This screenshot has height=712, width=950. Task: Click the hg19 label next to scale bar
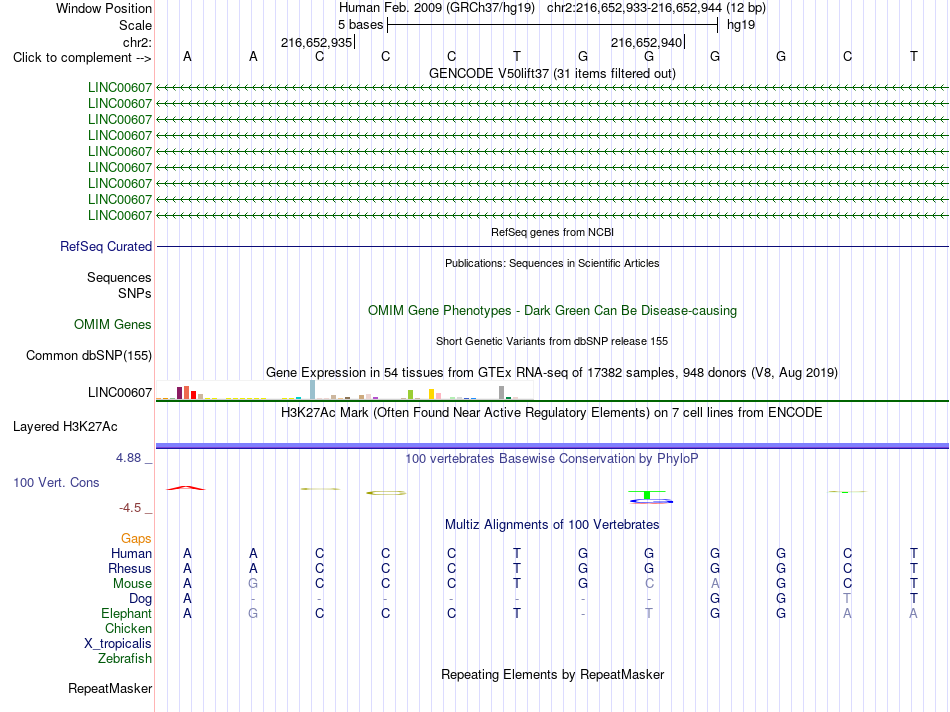[741, 25]
